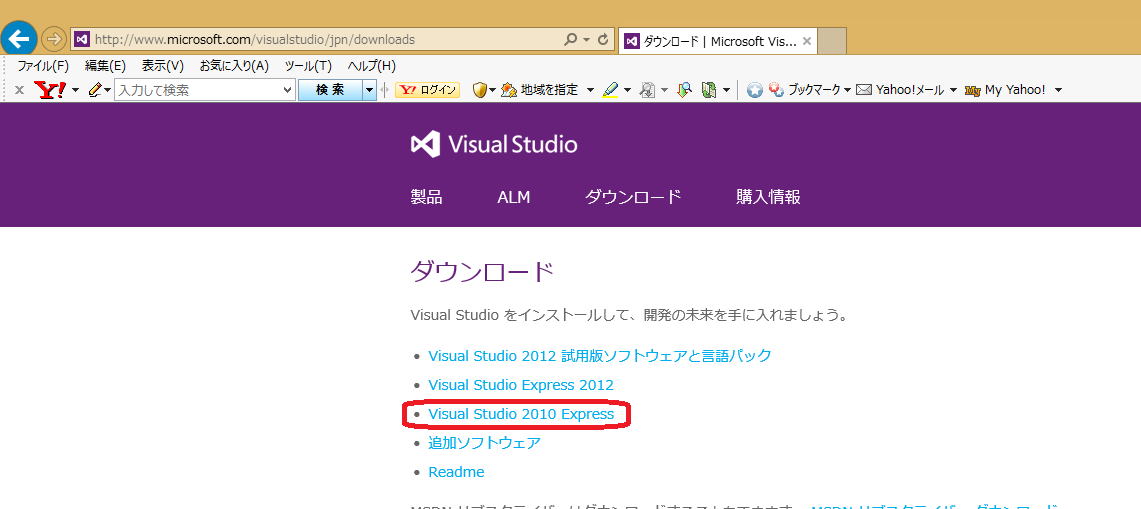The height and width of the screenshot is (509, 1141).
Task: Click the browser back arrow button
Action: (19, 39)
